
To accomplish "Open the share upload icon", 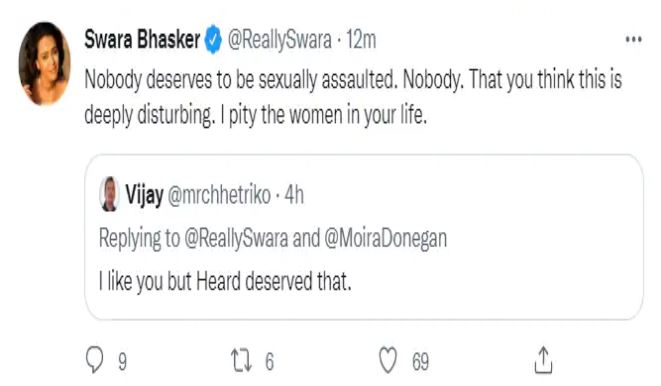I will [543, 360].
